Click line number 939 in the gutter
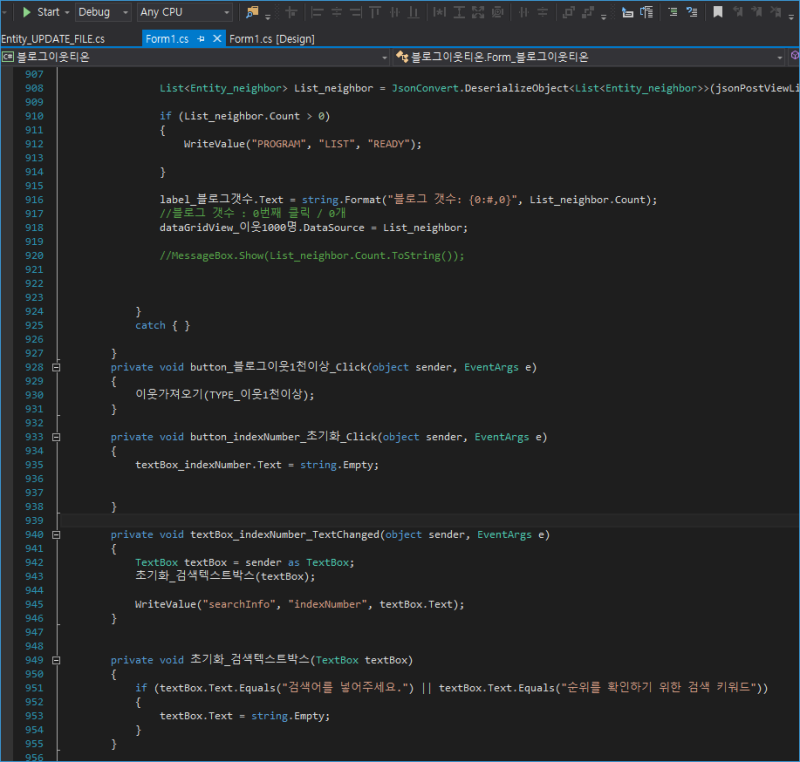800x762 pixels. click(34, 521)
